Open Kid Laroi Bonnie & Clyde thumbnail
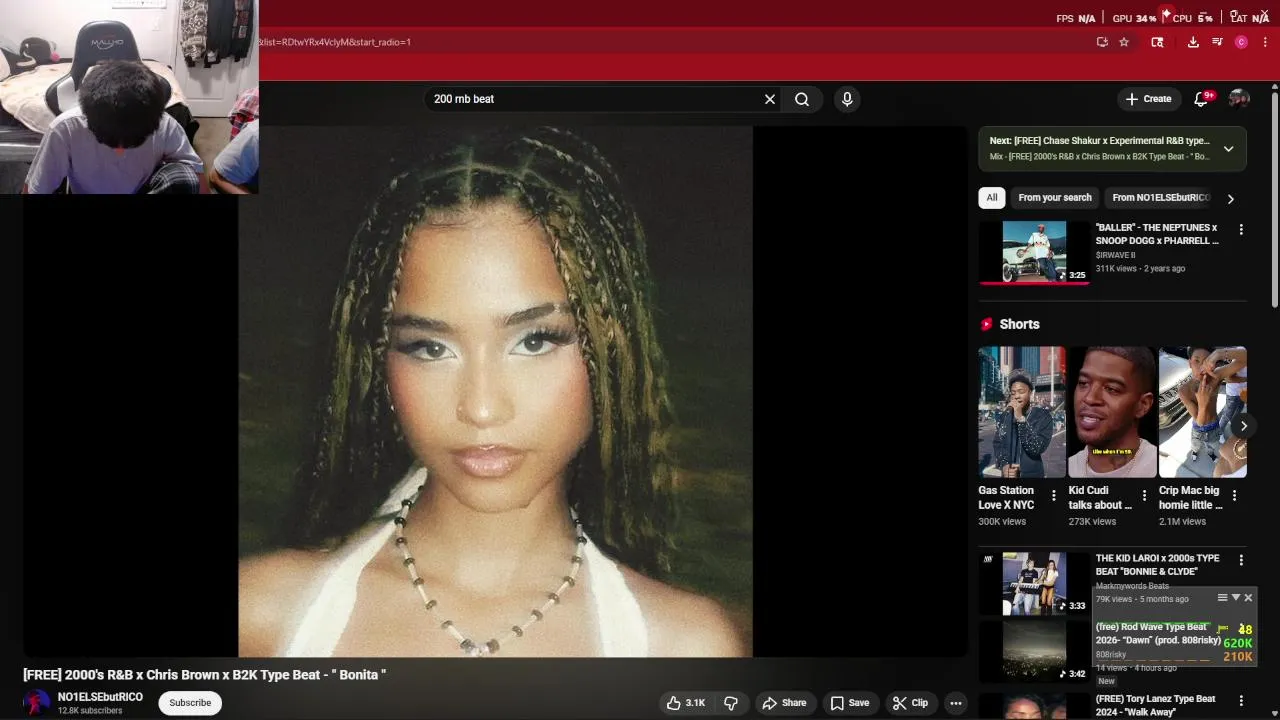Viewport: 1280px width, 720px height. coord(1033,582)
